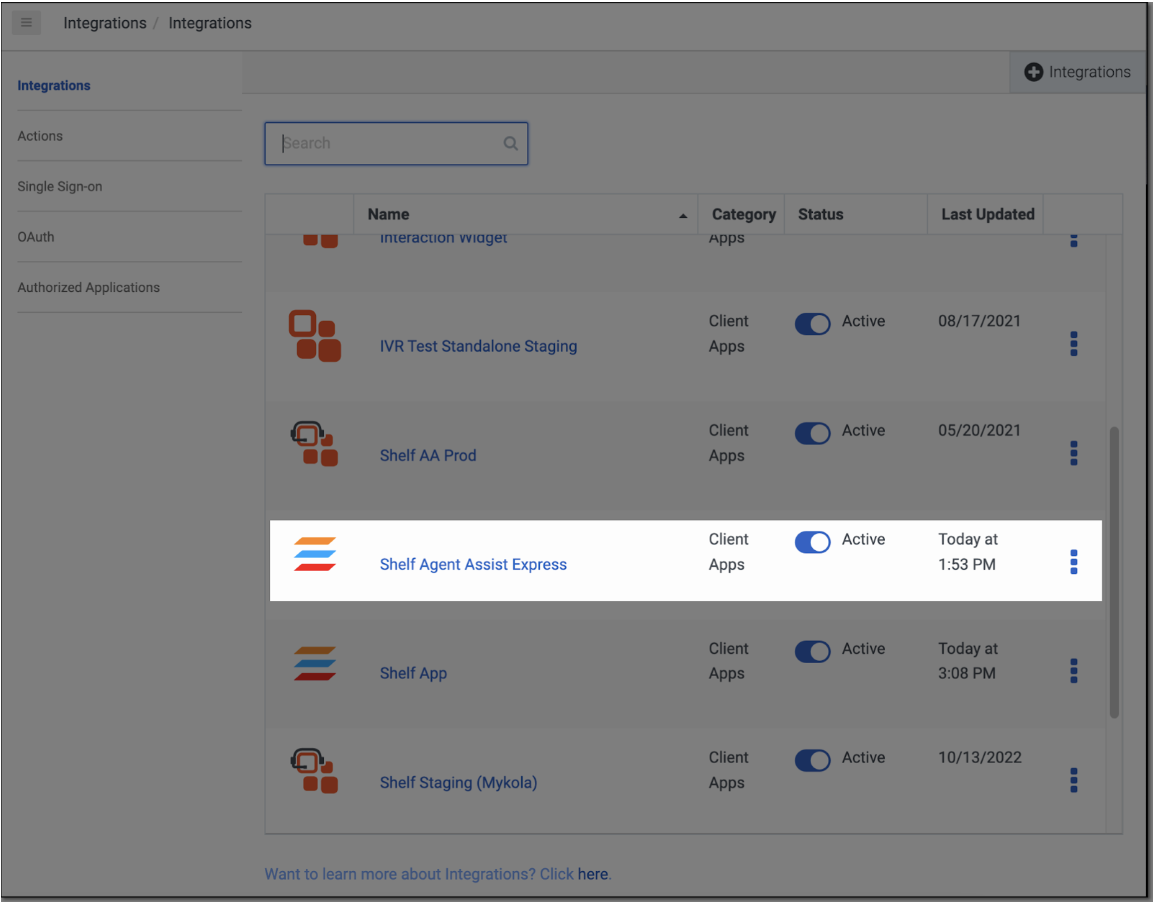Click the Today at 1:53 PM cell
1158x904 pixels.
tap(967, 552)
